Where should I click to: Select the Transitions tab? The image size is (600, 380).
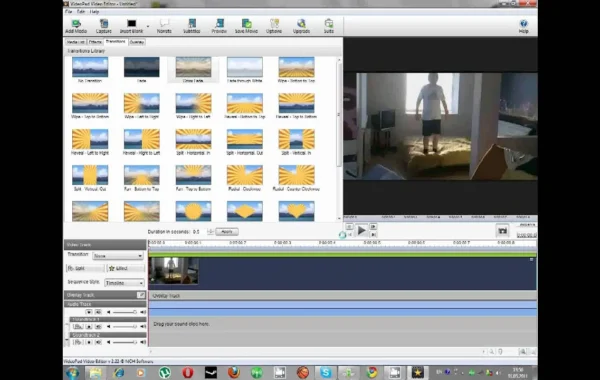(x=116, y=41)
